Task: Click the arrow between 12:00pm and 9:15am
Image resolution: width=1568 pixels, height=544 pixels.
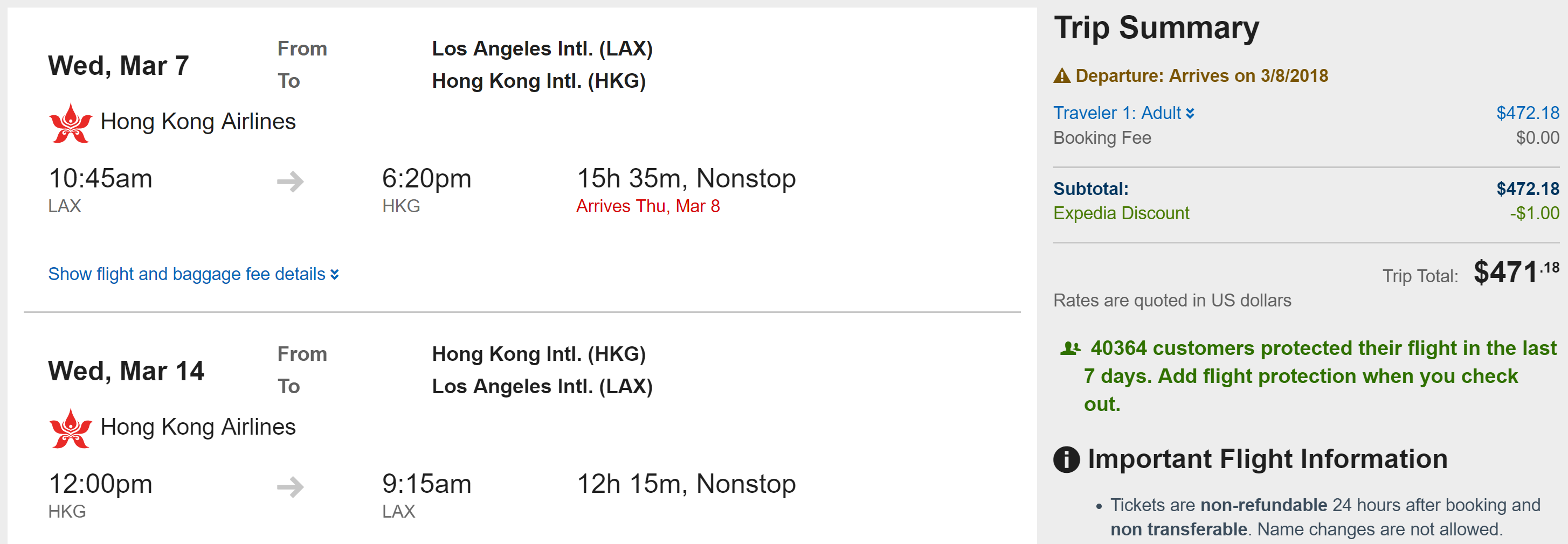Action: pyautogui.click(x=291, y=487)
